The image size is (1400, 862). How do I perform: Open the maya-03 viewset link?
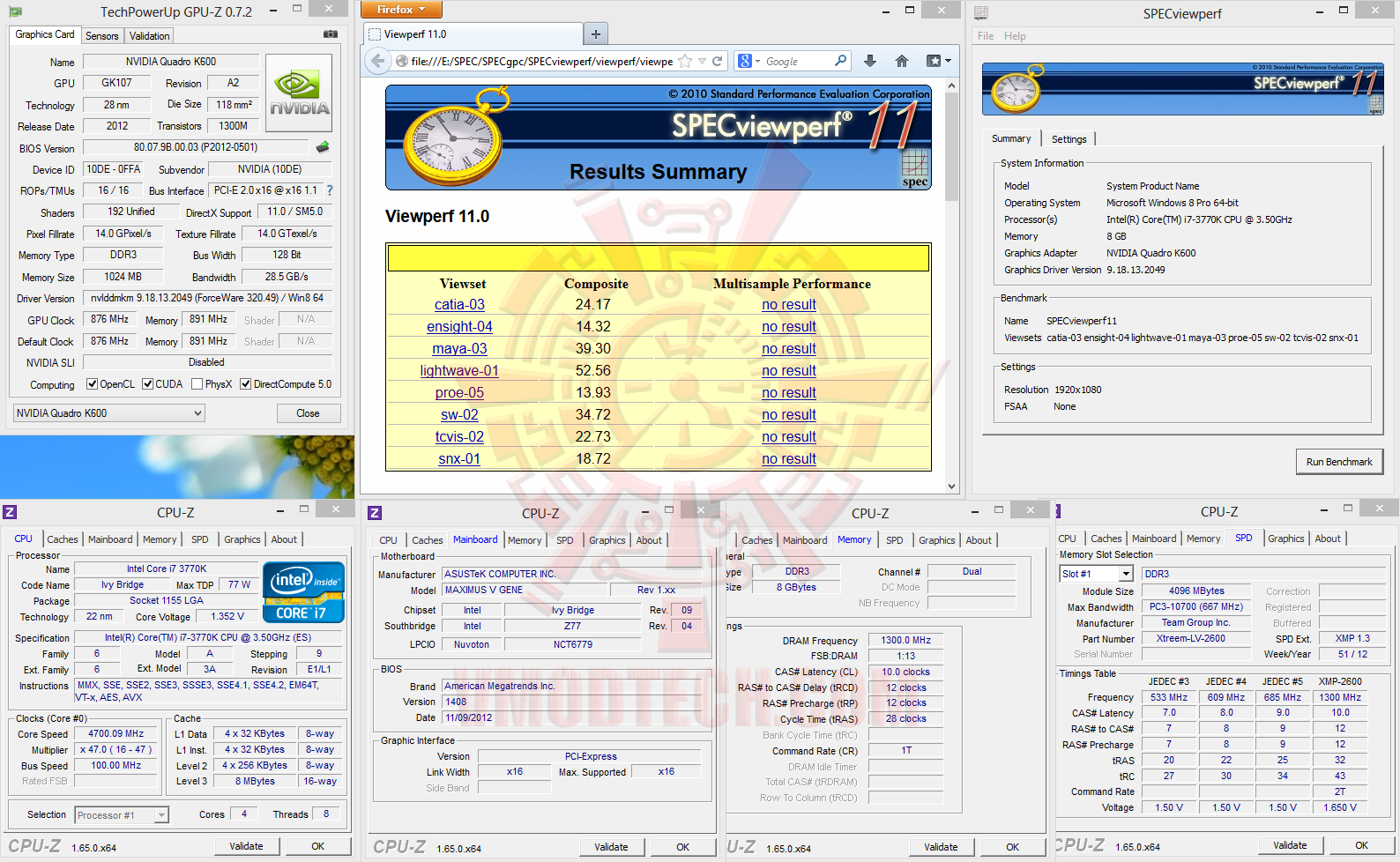(459, 349)
